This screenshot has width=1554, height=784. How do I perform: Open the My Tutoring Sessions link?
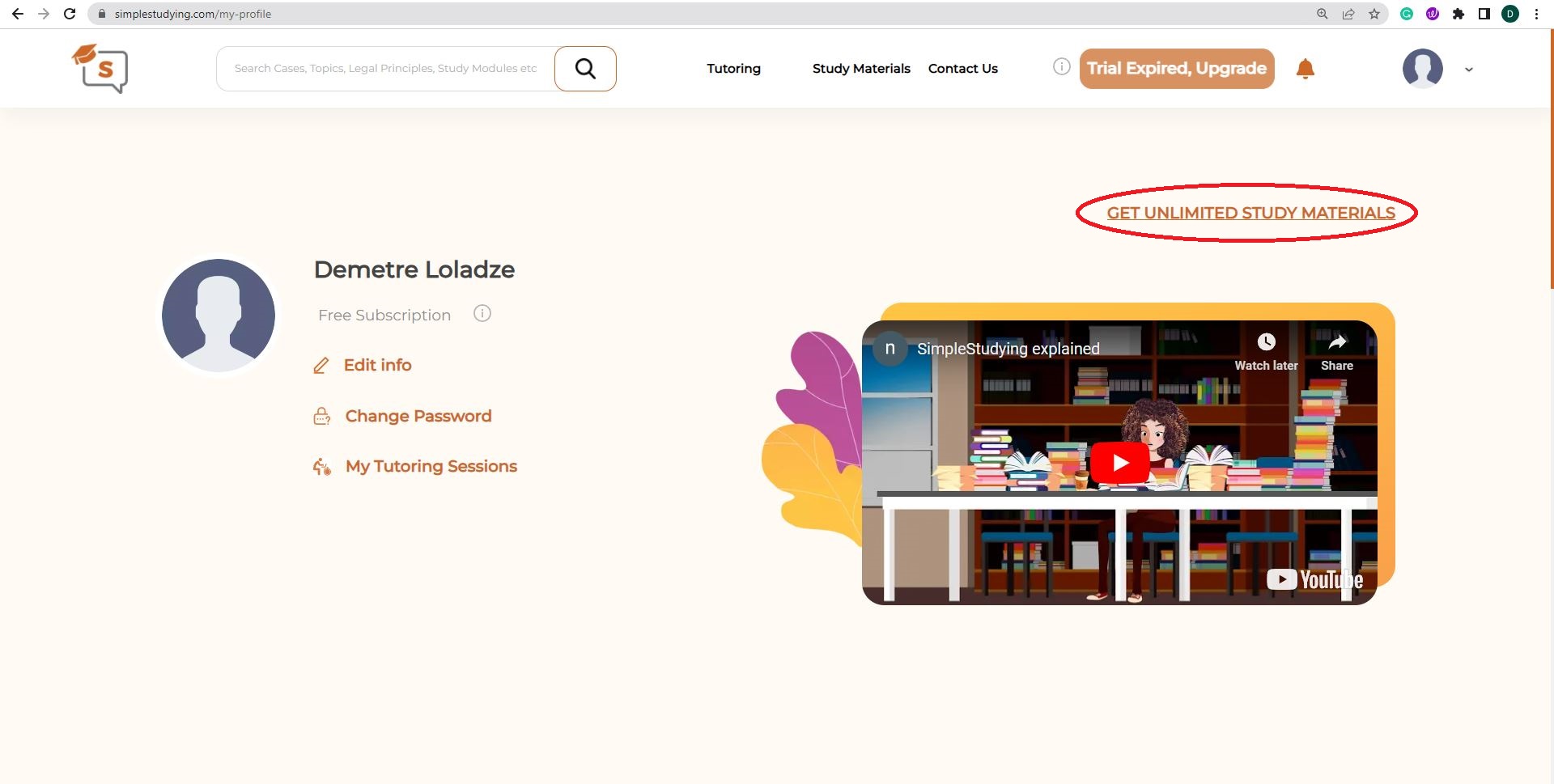431,466
